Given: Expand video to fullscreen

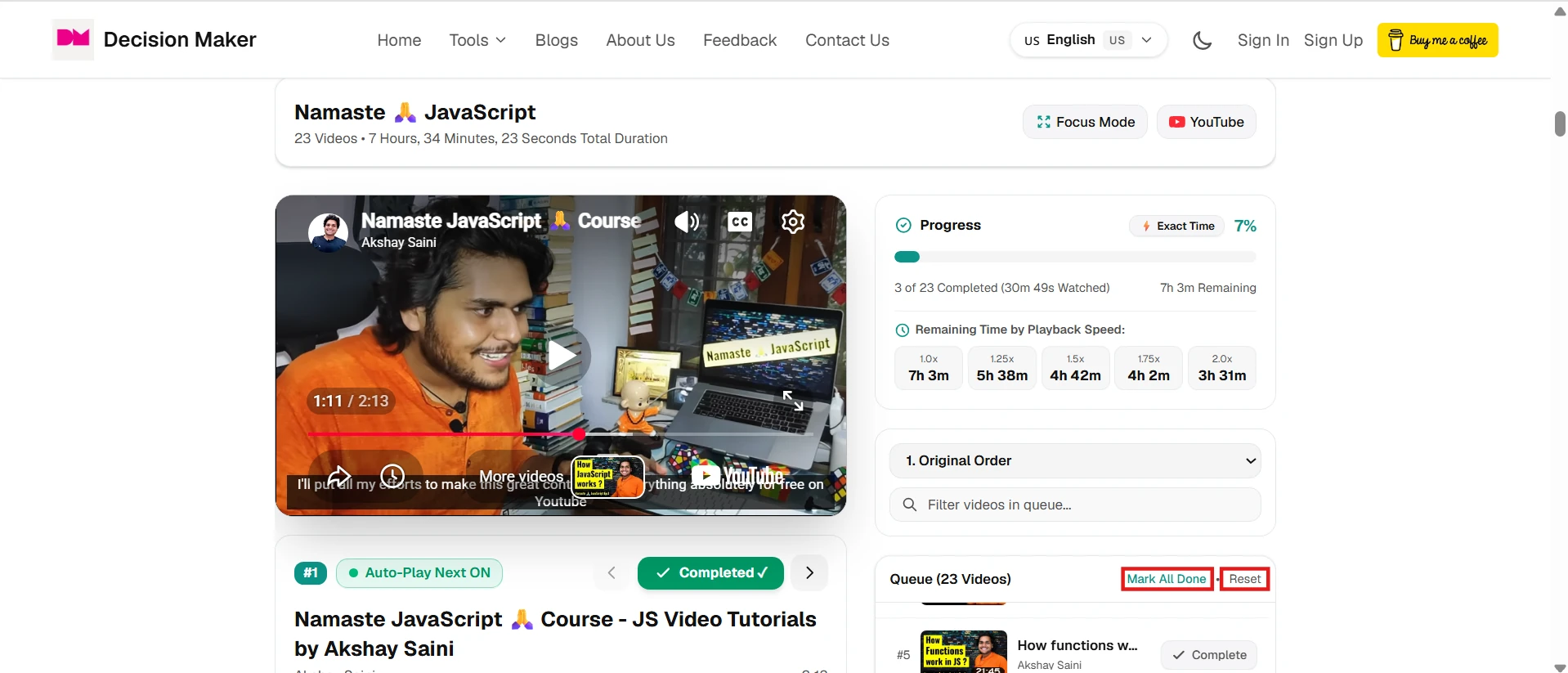Looking at the screenshot, I should point(793,400).
